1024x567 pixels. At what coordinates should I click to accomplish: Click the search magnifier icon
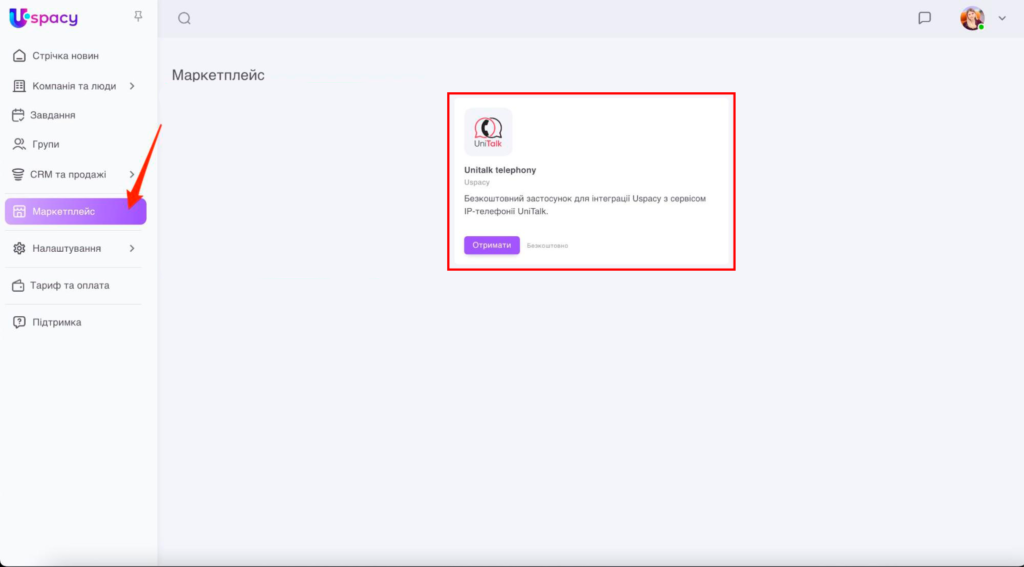[184, 18]
